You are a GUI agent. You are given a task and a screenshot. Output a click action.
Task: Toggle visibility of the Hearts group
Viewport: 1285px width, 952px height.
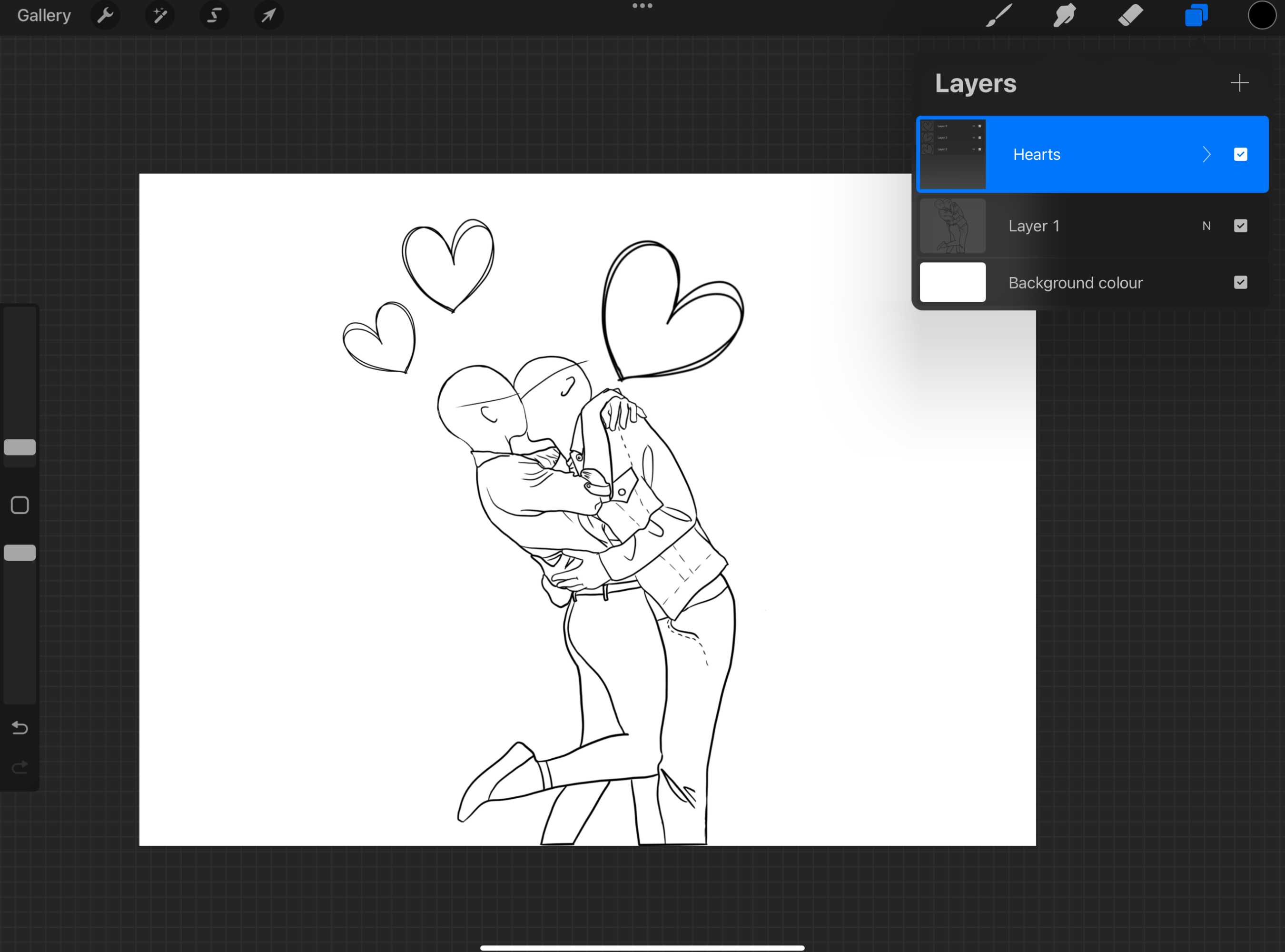click(1241, 154)
